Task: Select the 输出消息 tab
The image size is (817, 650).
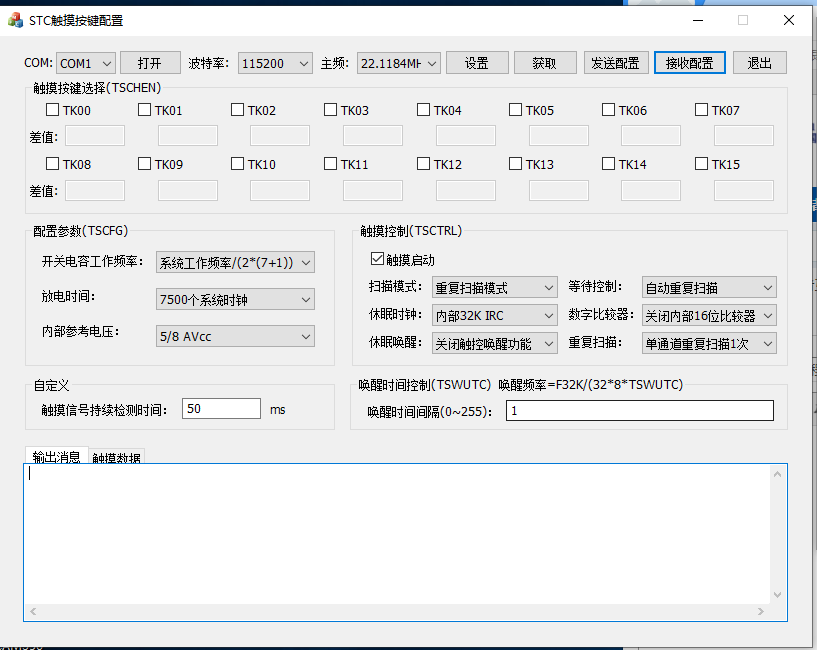Action: pyautogui.click(x=56, y=457)
